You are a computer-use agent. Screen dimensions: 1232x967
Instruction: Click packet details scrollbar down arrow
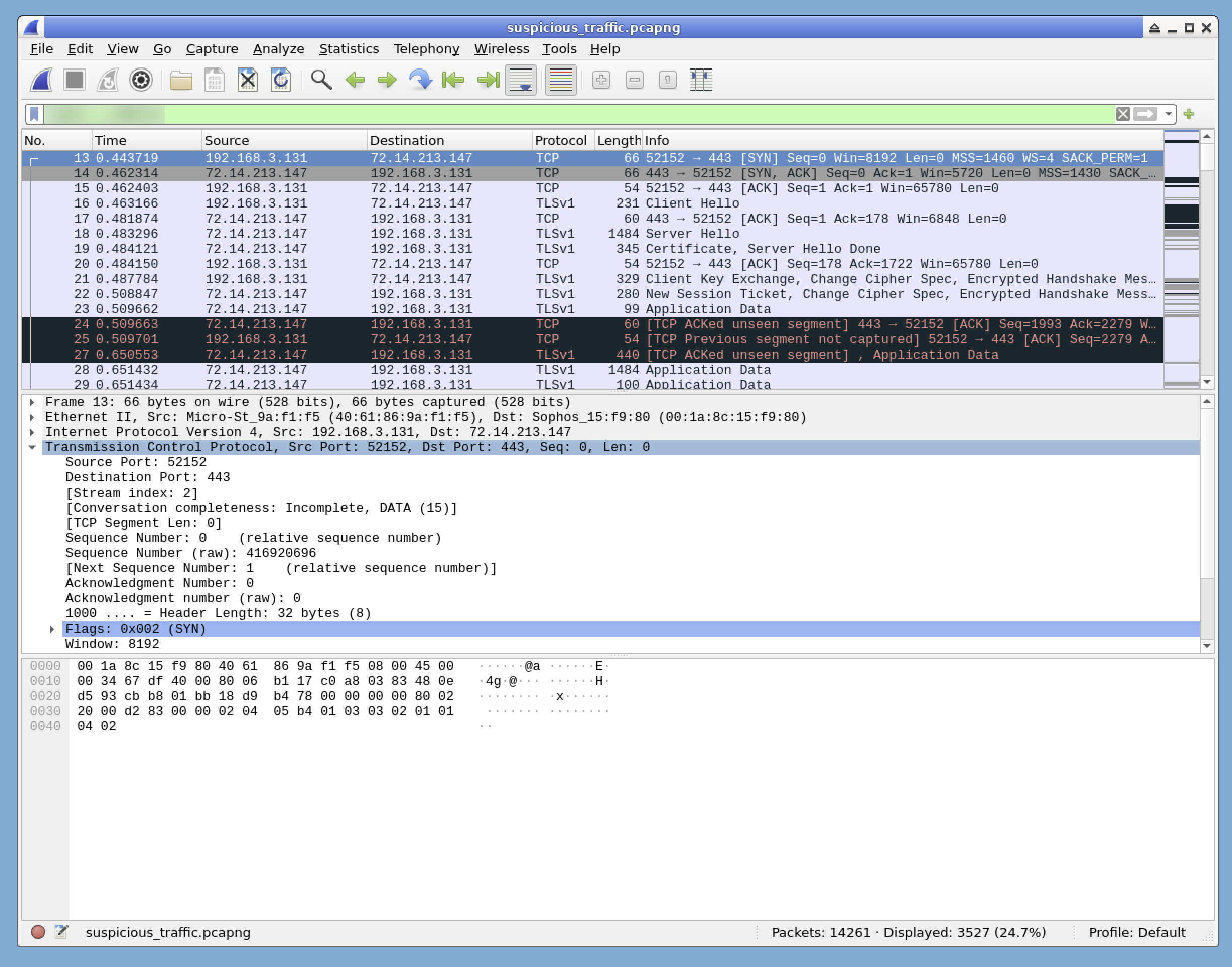tap(1207, 646)
